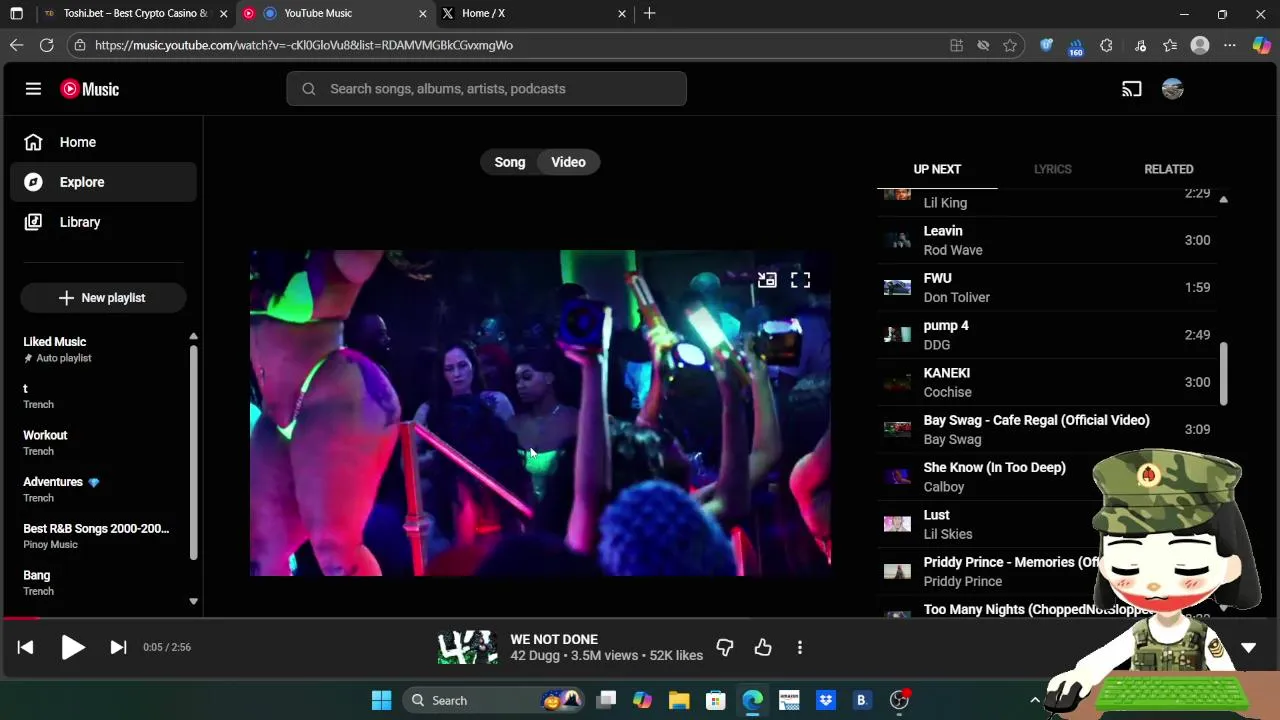Viewport: 1280px width, 720px height.
Task: Play the current song
Action: click(72, 647)
